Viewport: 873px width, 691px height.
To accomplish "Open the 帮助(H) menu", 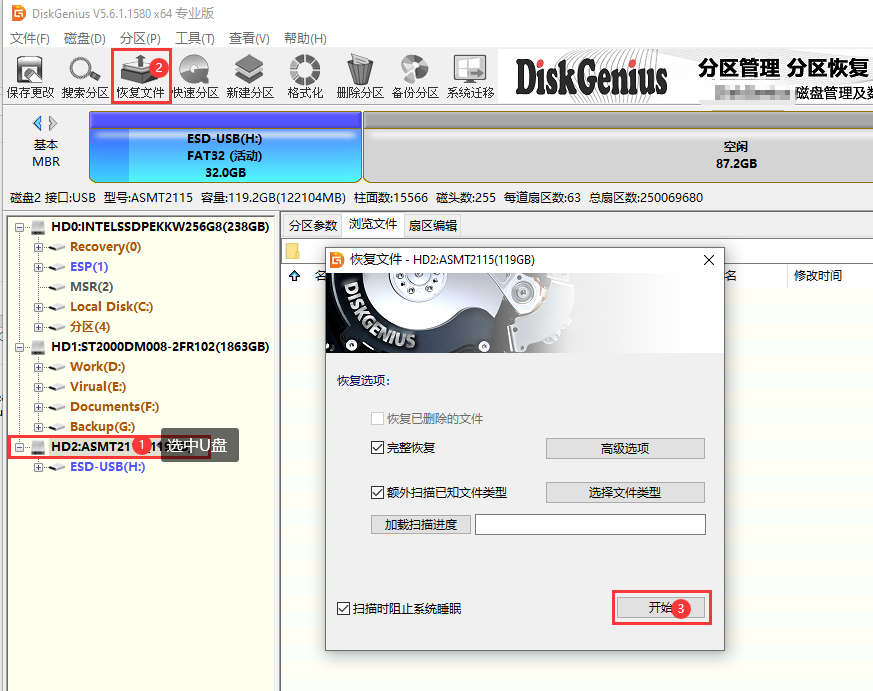I will pos(305,38).
